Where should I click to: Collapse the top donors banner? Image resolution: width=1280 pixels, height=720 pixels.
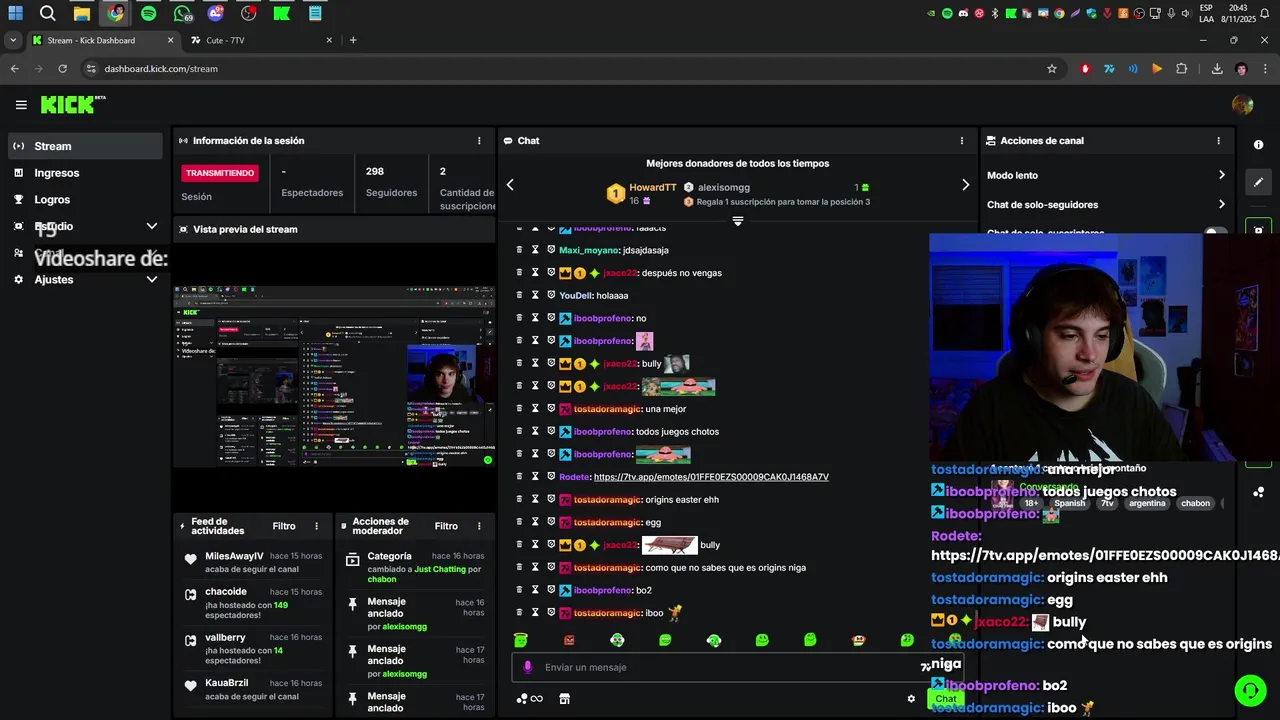737,221
